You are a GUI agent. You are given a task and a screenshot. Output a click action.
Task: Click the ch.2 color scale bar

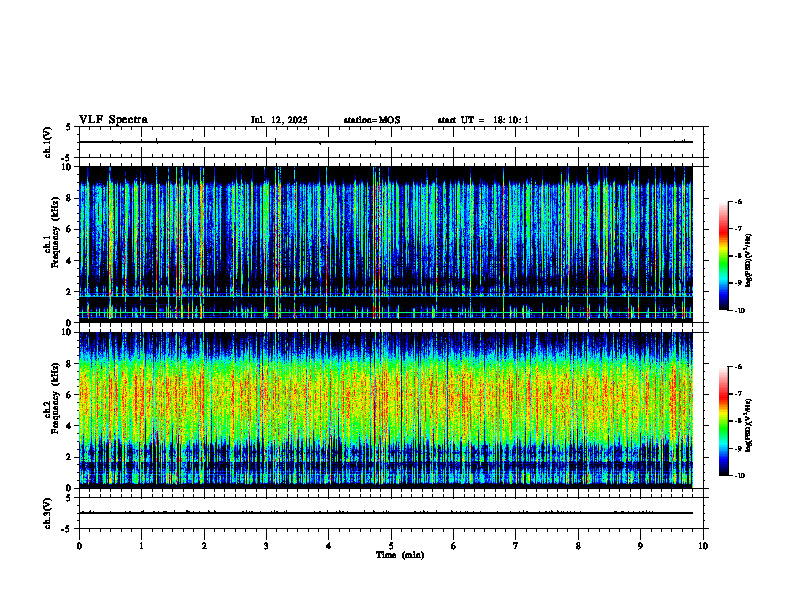click(x=723, y=421)
